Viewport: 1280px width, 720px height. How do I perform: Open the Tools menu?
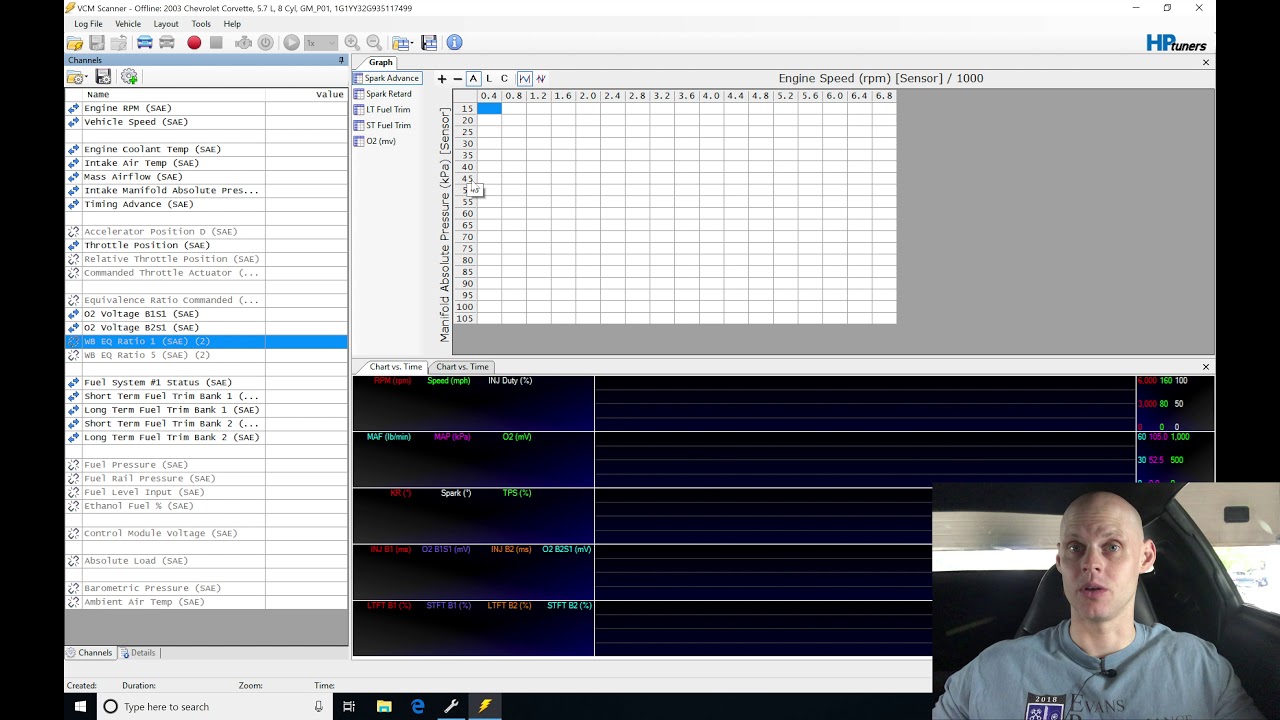click(x=201, y=24)
